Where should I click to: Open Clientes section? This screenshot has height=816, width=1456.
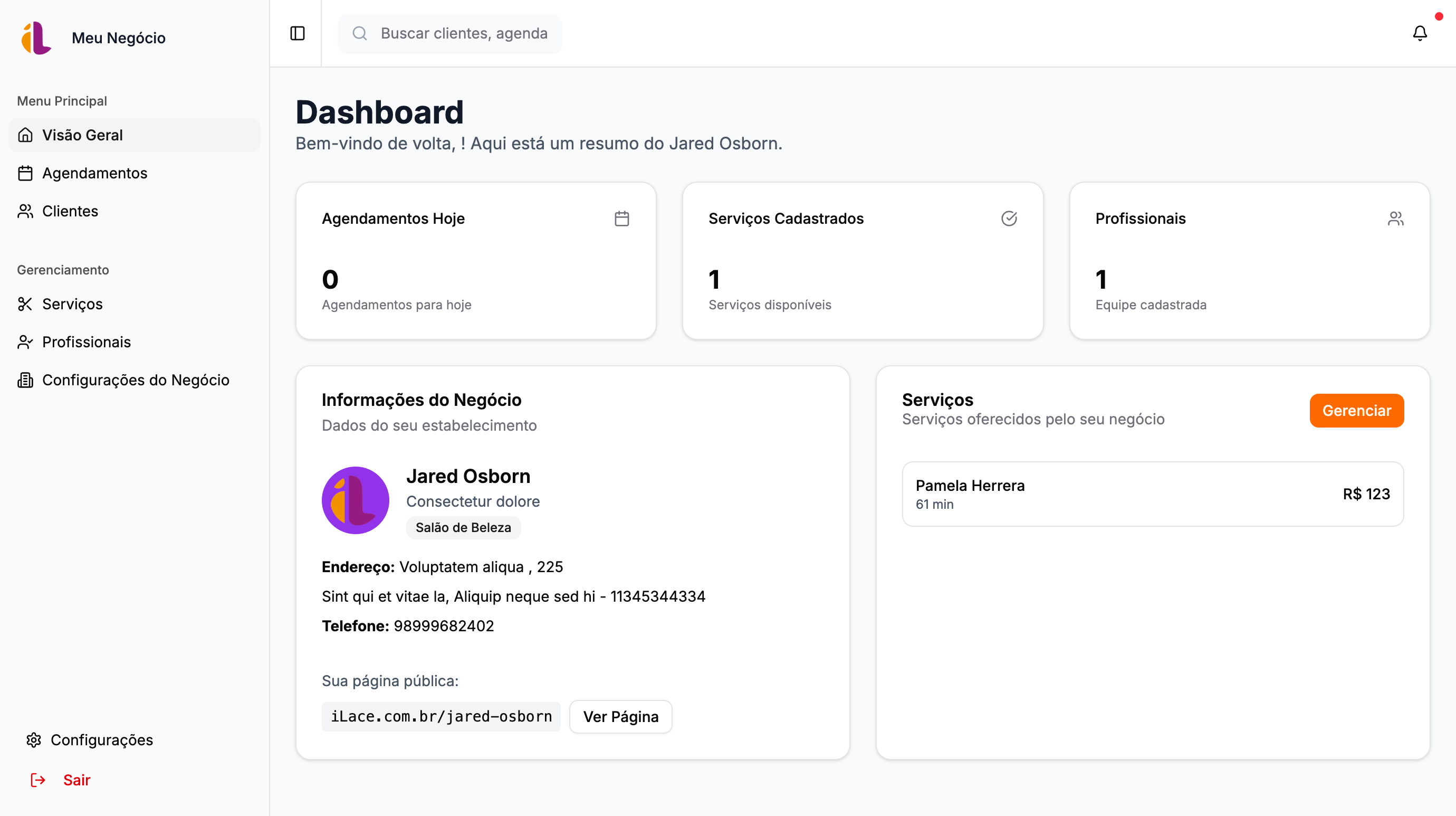[x=70, y=211]
